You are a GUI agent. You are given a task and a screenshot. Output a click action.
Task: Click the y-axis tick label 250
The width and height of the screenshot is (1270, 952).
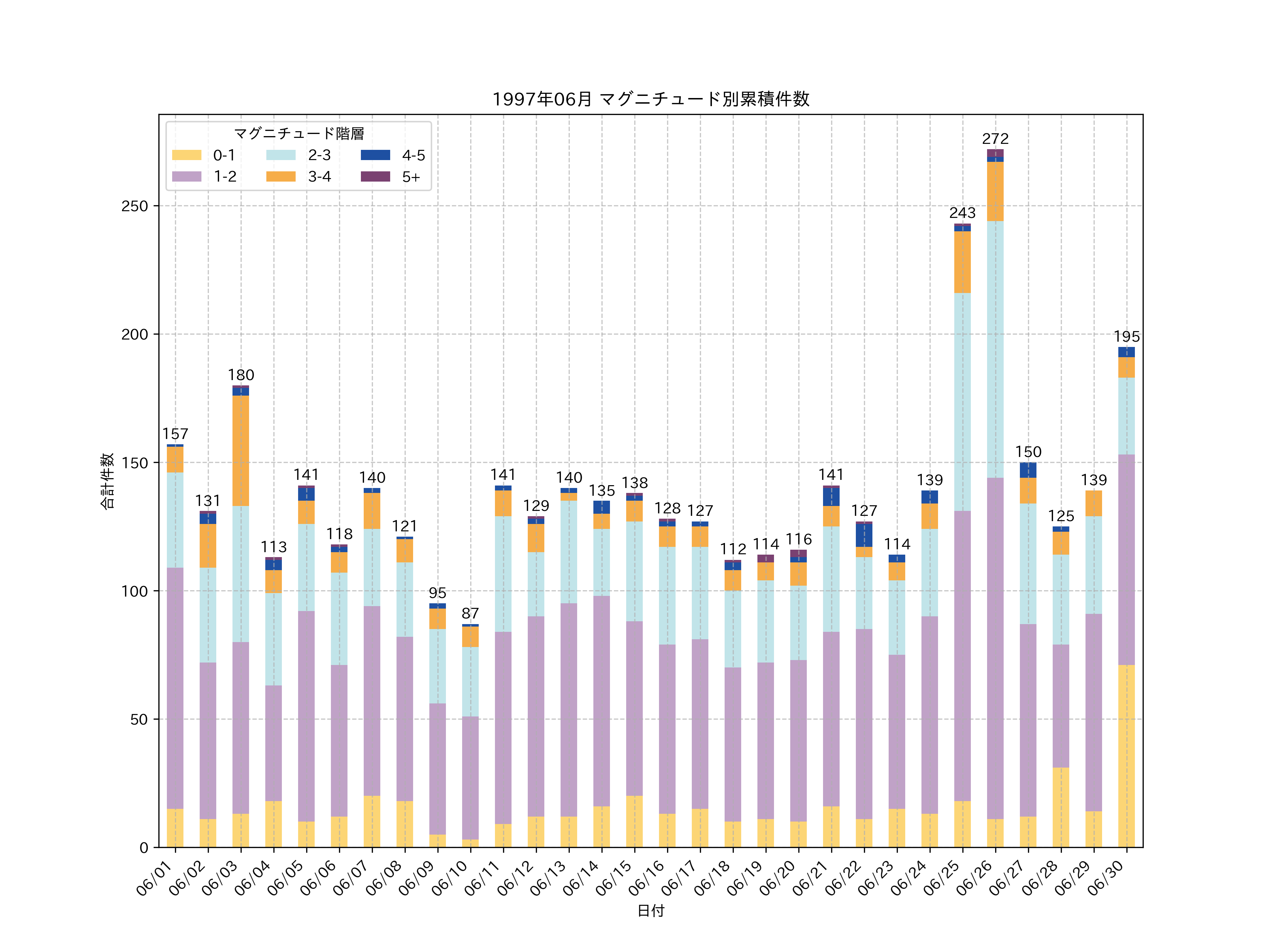pos(134,206)
